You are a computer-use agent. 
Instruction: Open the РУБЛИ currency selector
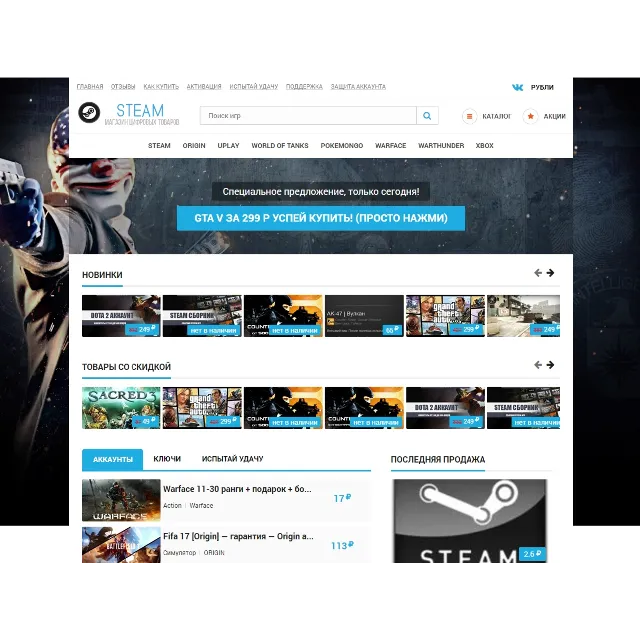click(542, 87)
